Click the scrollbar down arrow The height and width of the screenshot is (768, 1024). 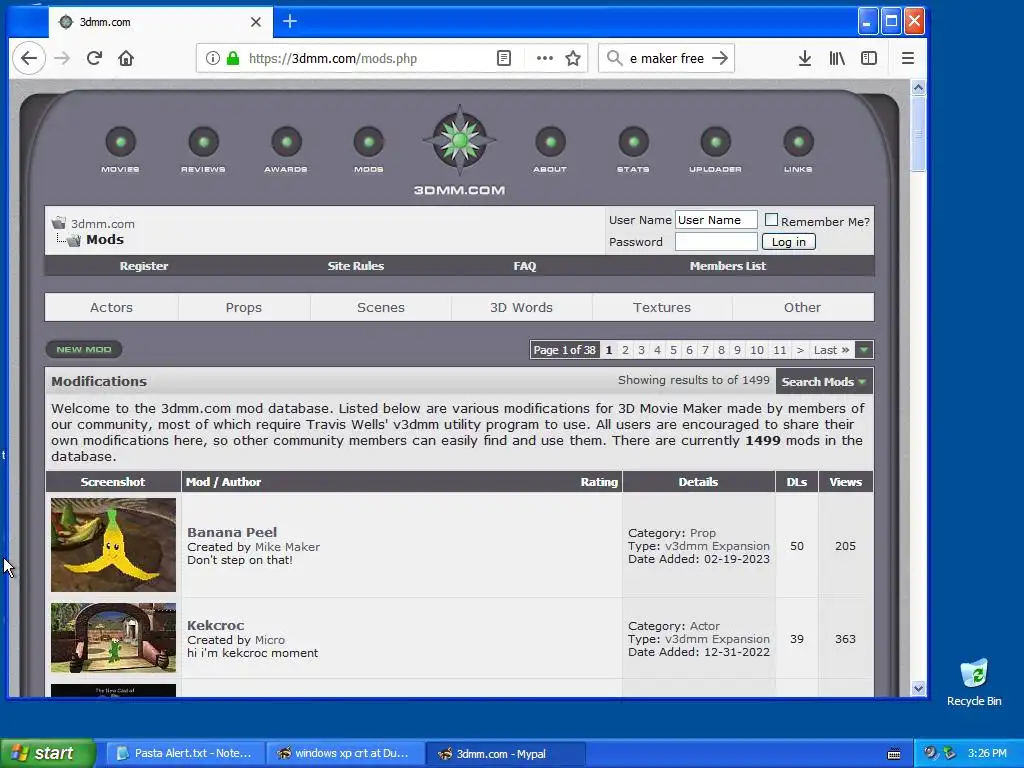[x=918, y=688]
